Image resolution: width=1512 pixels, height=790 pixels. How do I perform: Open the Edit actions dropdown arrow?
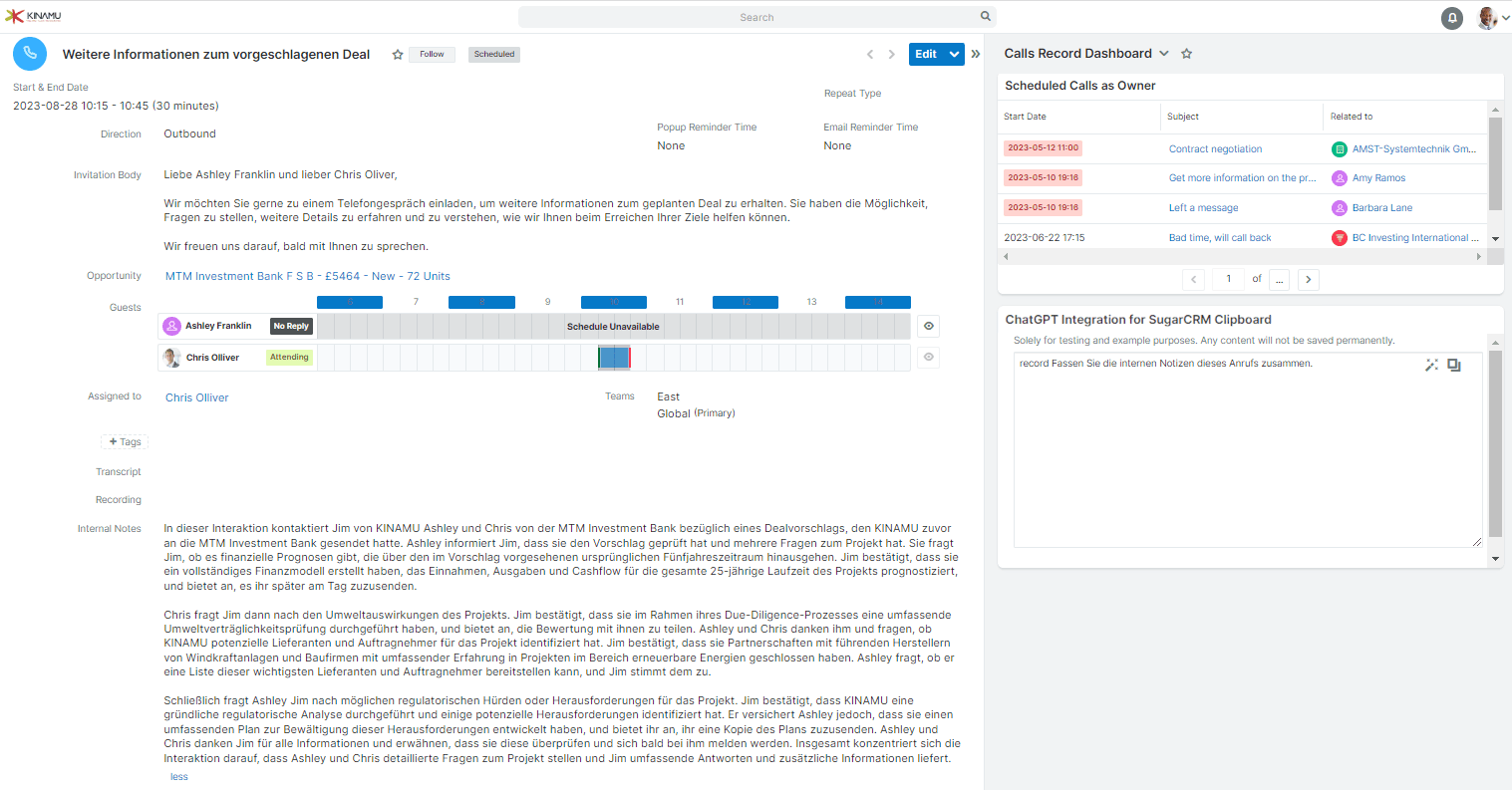click(954, 54)
